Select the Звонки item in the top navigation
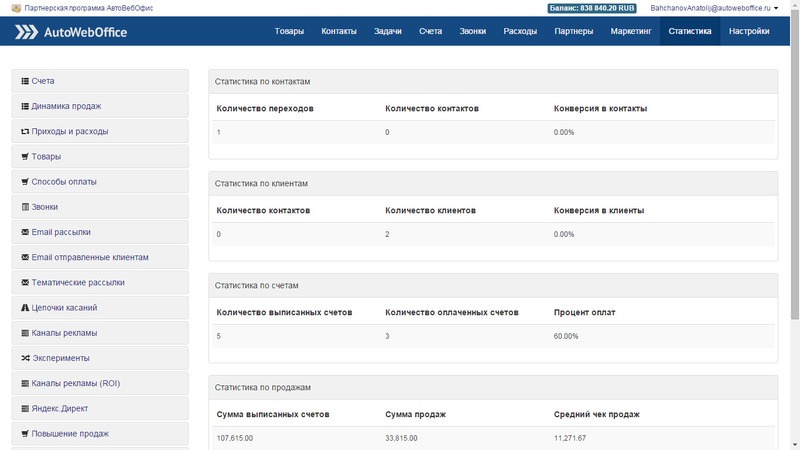800x450 pixels. point(472,31)
